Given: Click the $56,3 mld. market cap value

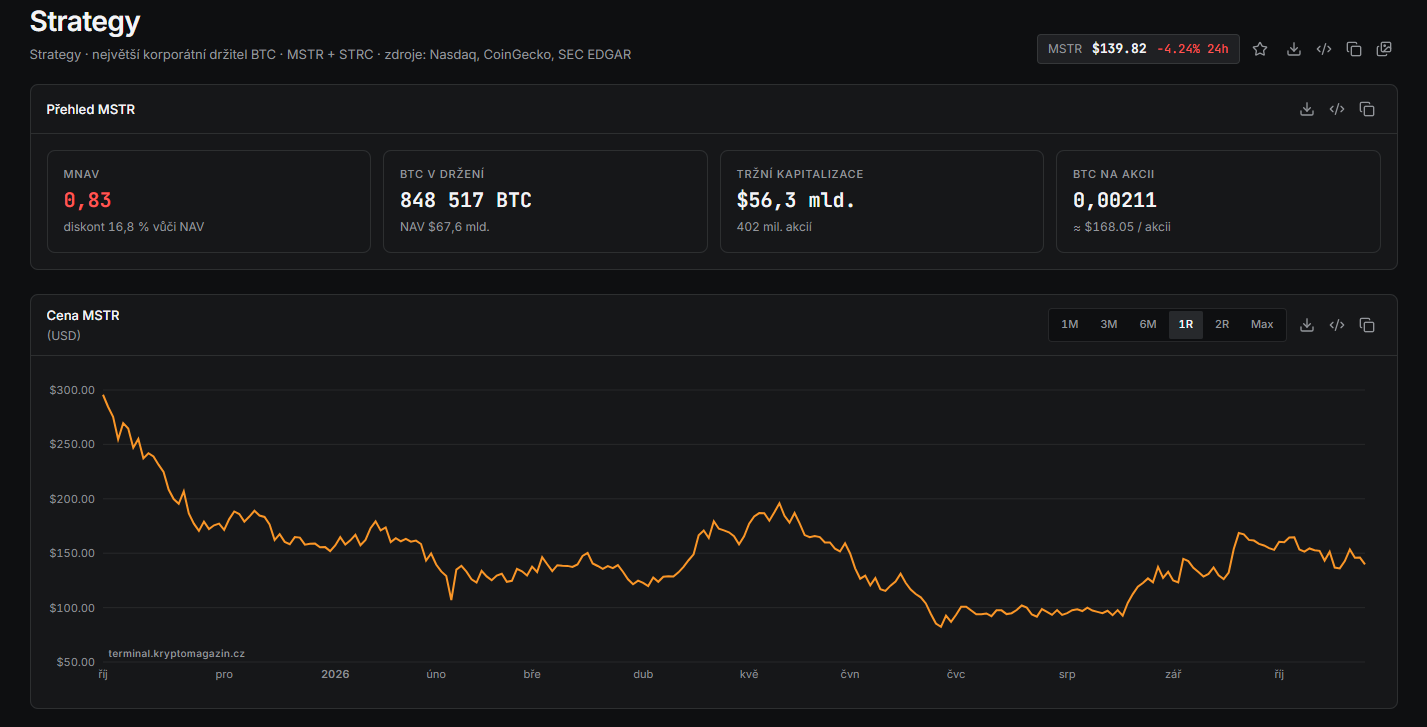Looking at the screenshot, I should tap(796, 200).
